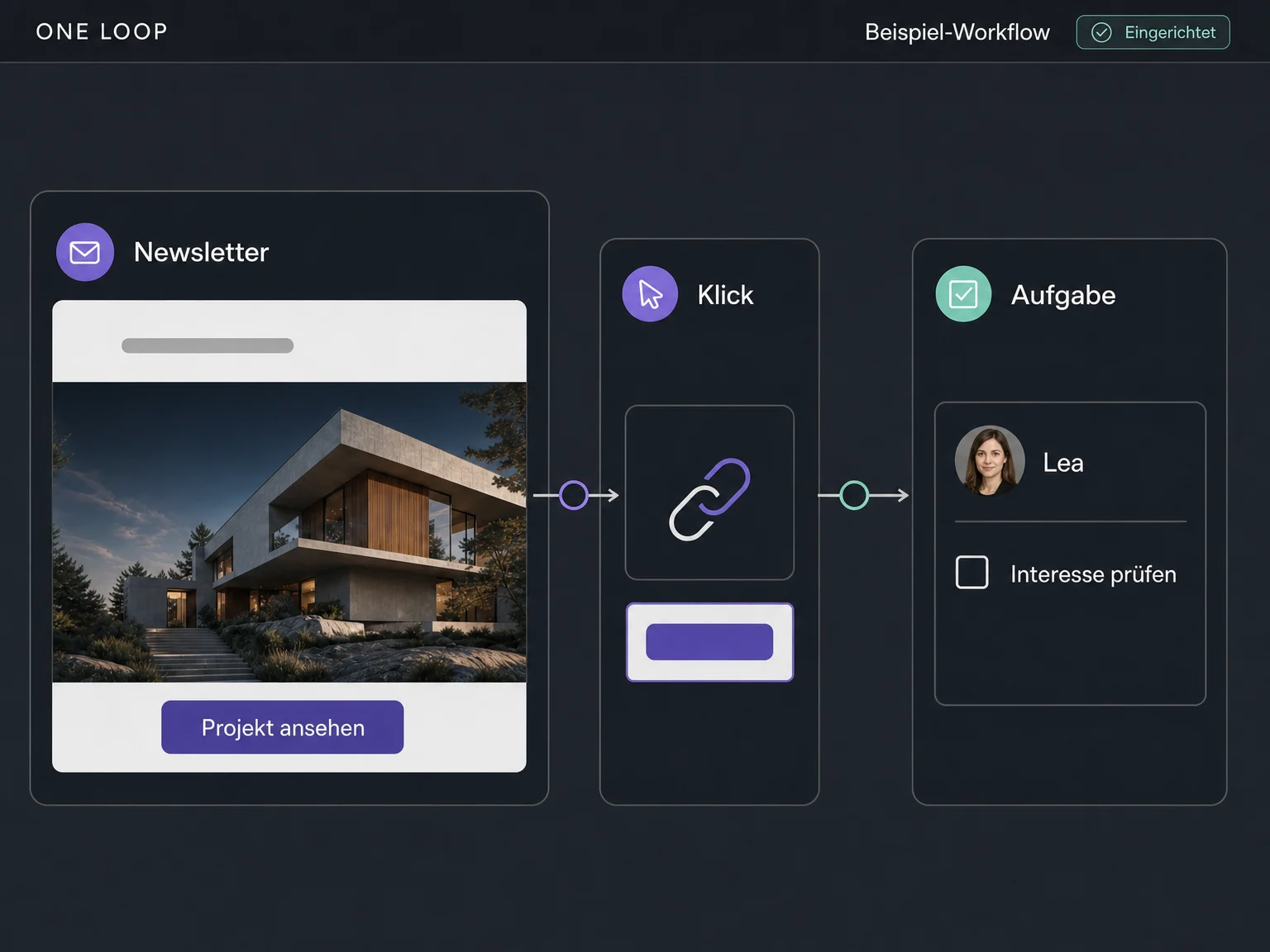Click the Aufgabe checkmark icon
Screen dimensions: 1270x952
(963, 294)
